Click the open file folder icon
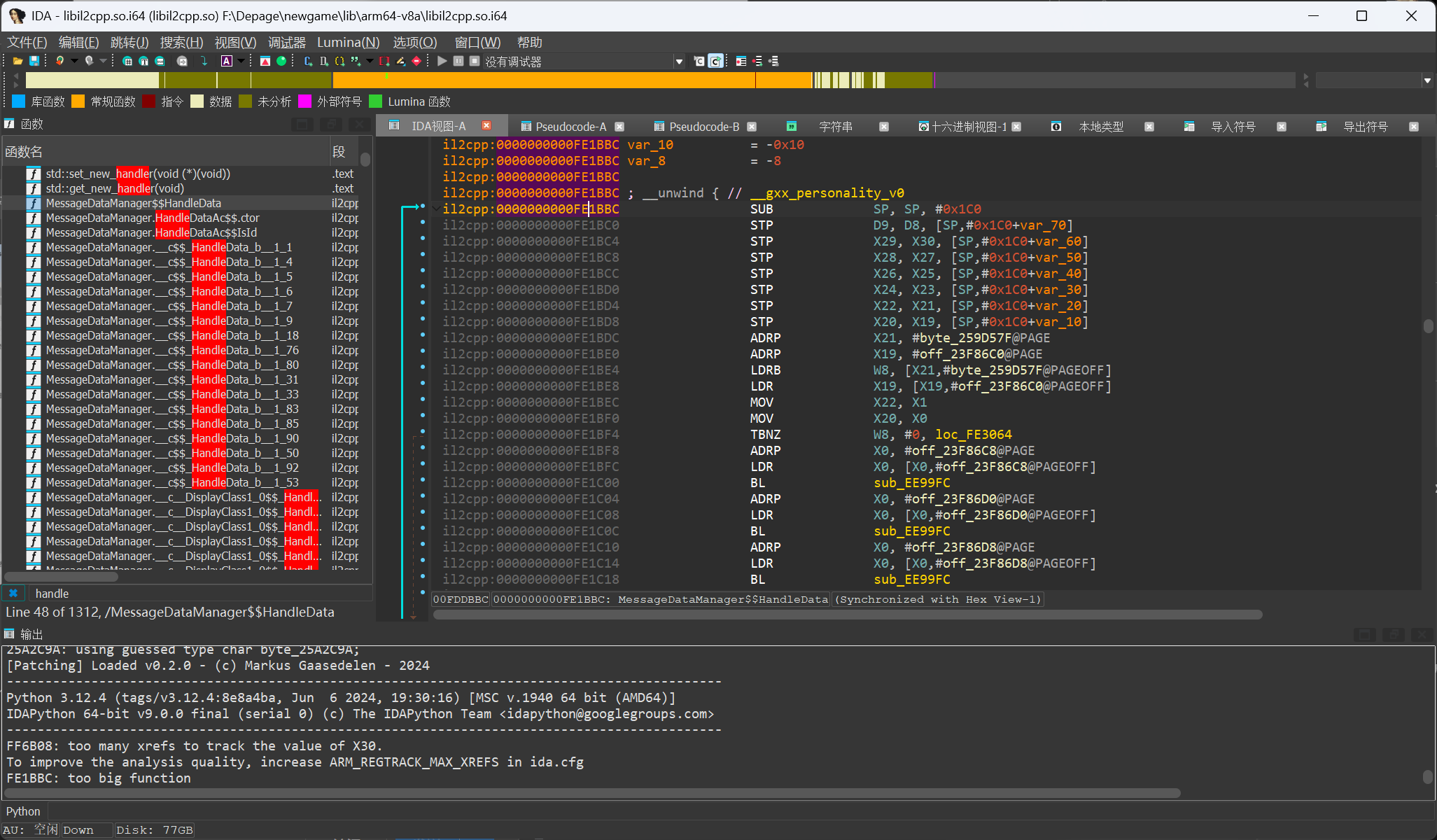Image resolution: width=1437 pixels, height=840 pixels. tap(17, 62)
